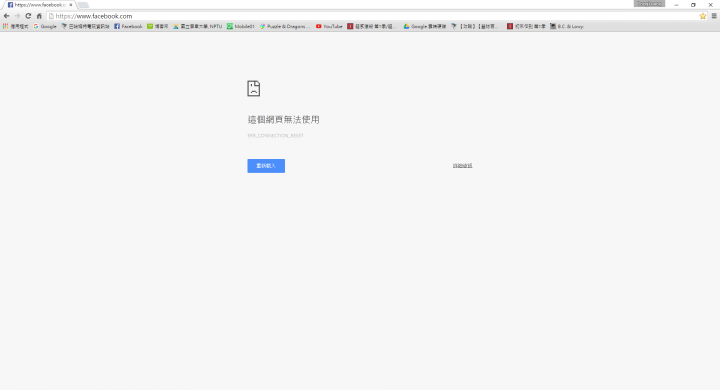Open the B.C. & Lowy bookmark
This screenshot has height=390, width=720.
567,27
